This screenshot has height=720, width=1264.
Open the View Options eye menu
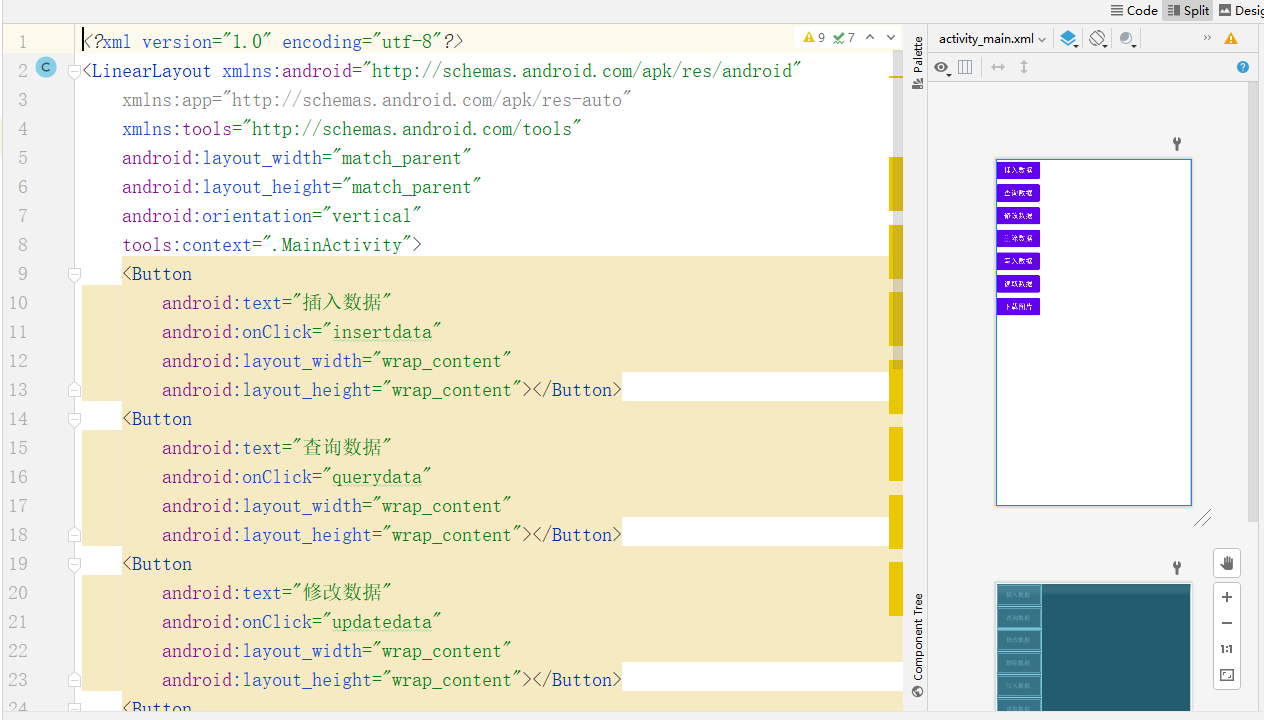pyautogui.click(x=942, y=67)
